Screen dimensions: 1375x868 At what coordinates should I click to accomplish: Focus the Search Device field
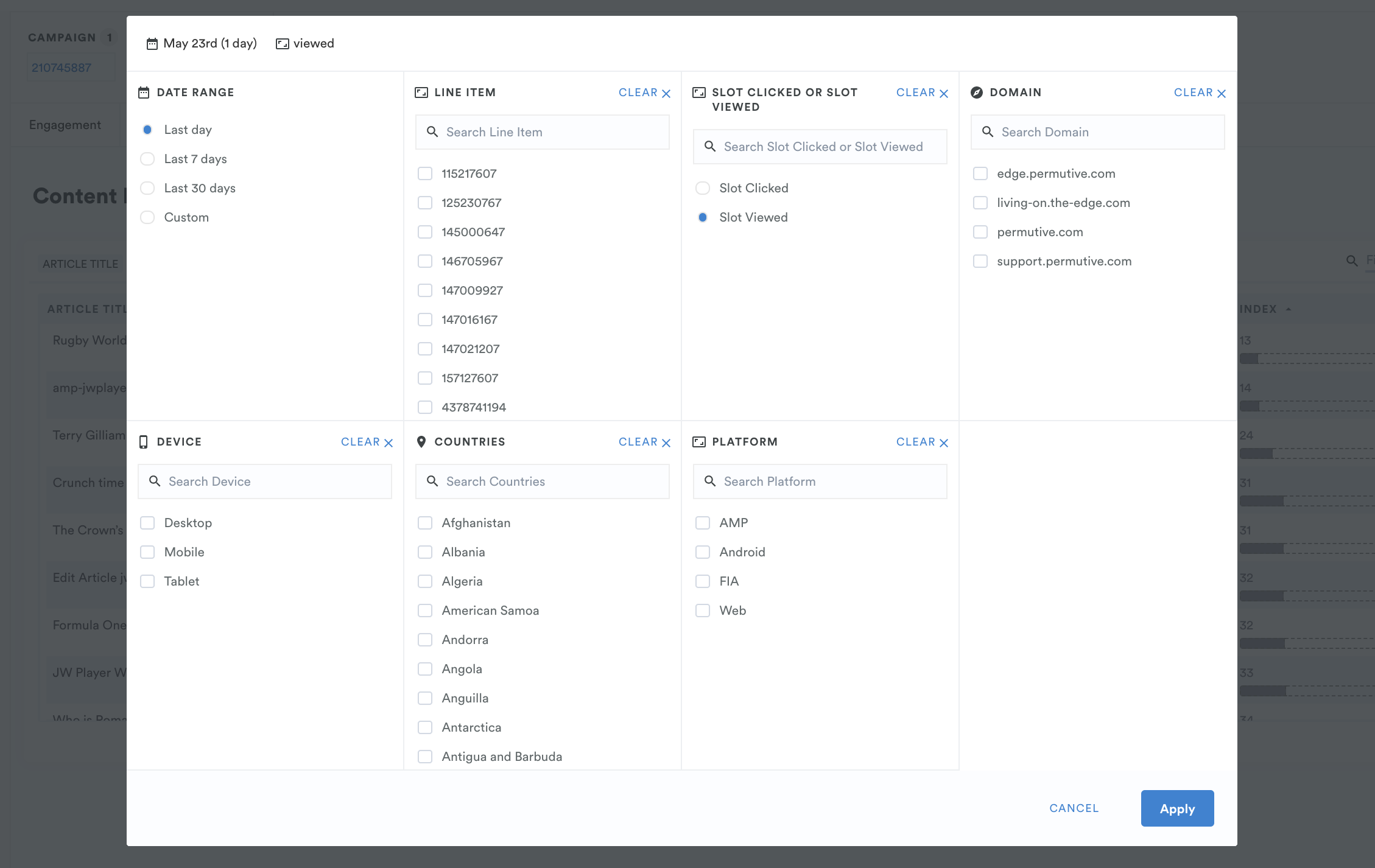pyautogui.click(x=264, y=481)
